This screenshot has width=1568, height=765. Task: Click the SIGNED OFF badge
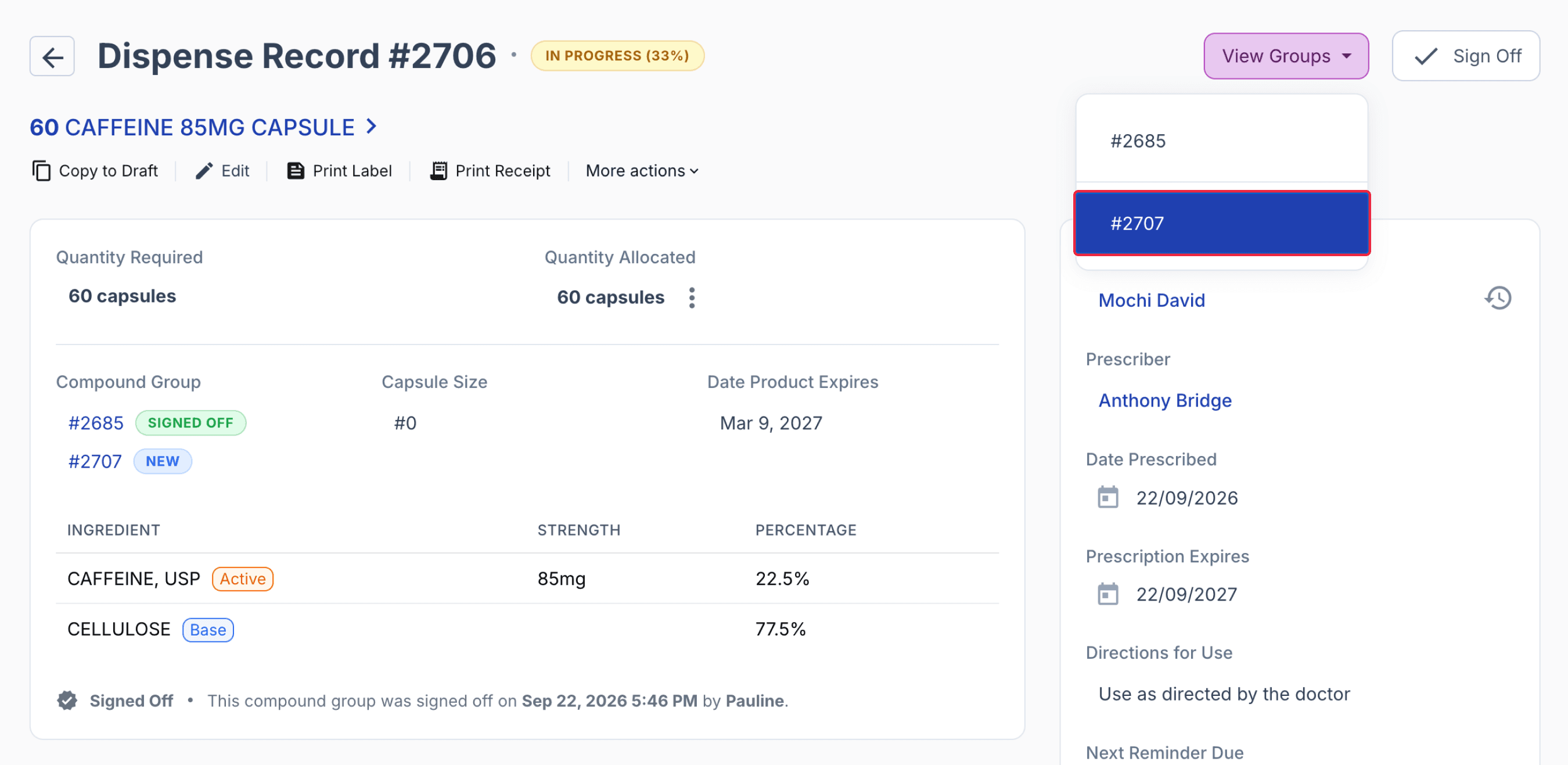tap(190, 423)
